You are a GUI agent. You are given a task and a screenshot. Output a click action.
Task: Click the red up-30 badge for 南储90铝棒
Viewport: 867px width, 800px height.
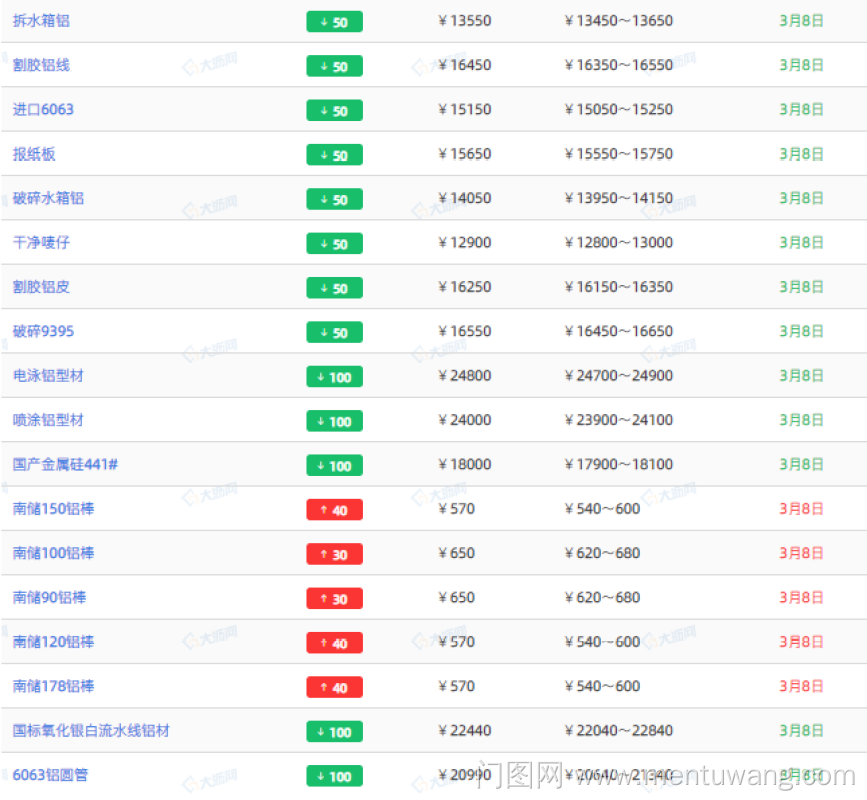pyautogui.click(x=334, y=598)
